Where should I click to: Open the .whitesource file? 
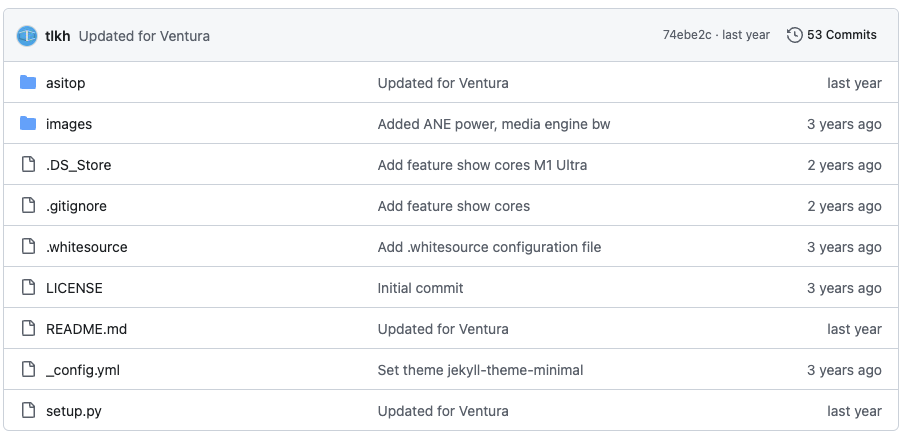(87, 247)
